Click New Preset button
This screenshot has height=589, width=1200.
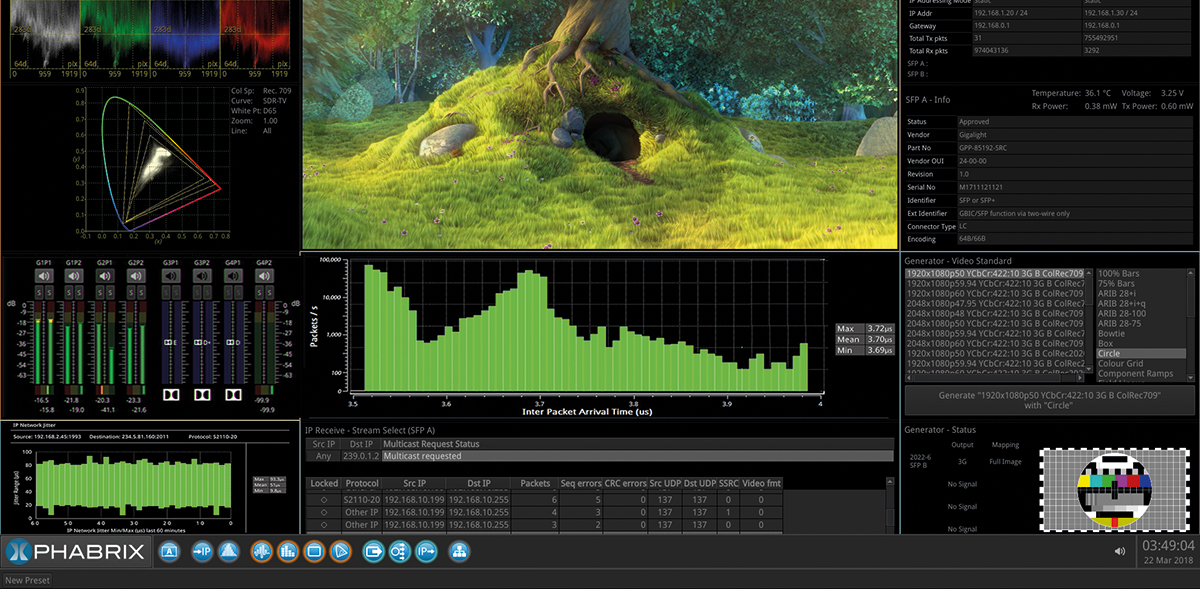(27, 580)
